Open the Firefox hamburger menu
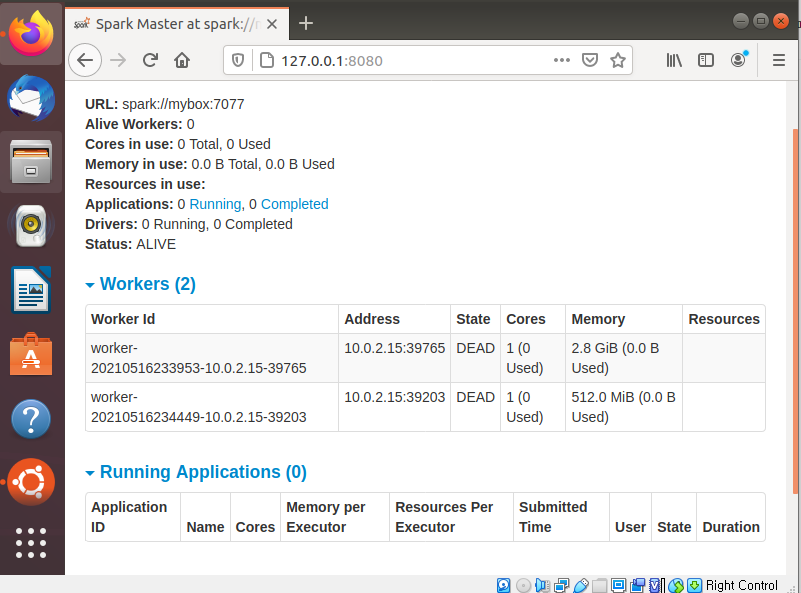Screen dimensions: 801x593 pos(779,60)
